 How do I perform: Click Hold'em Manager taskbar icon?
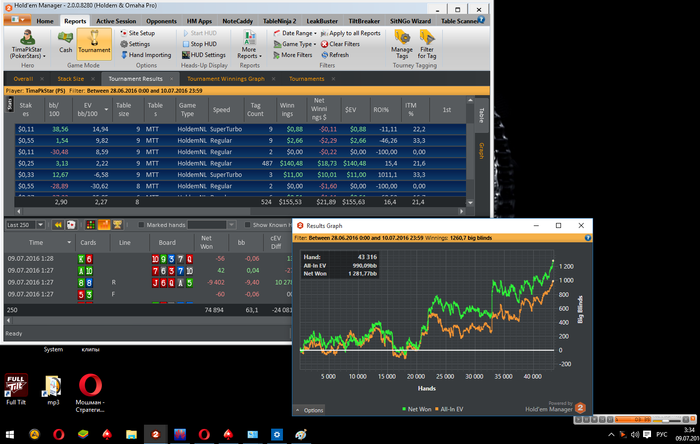click(x=155, y=434)
